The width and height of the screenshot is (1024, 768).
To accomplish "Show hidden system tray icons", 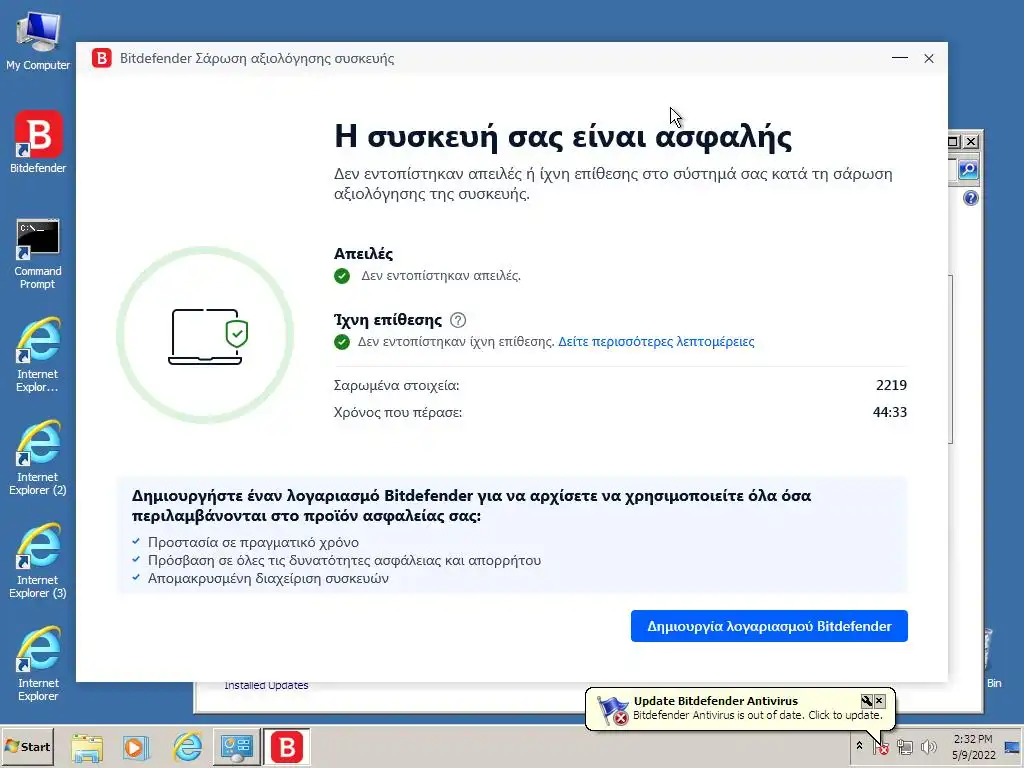I will [x=859, y=746].
